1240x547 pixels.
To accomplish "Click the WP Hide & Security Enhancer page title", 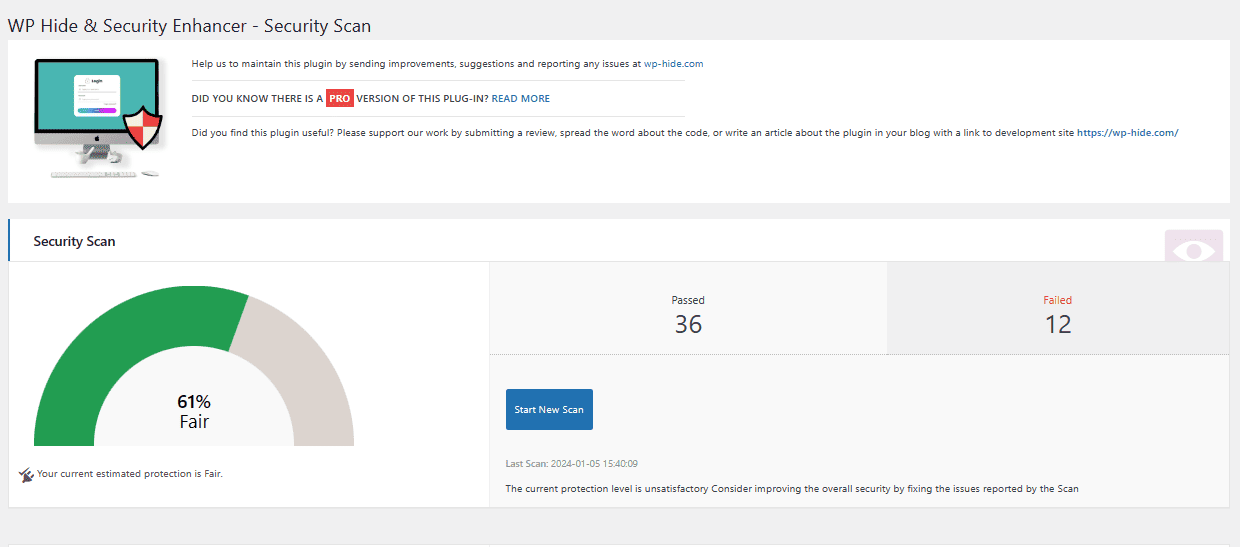I will 189,25.
